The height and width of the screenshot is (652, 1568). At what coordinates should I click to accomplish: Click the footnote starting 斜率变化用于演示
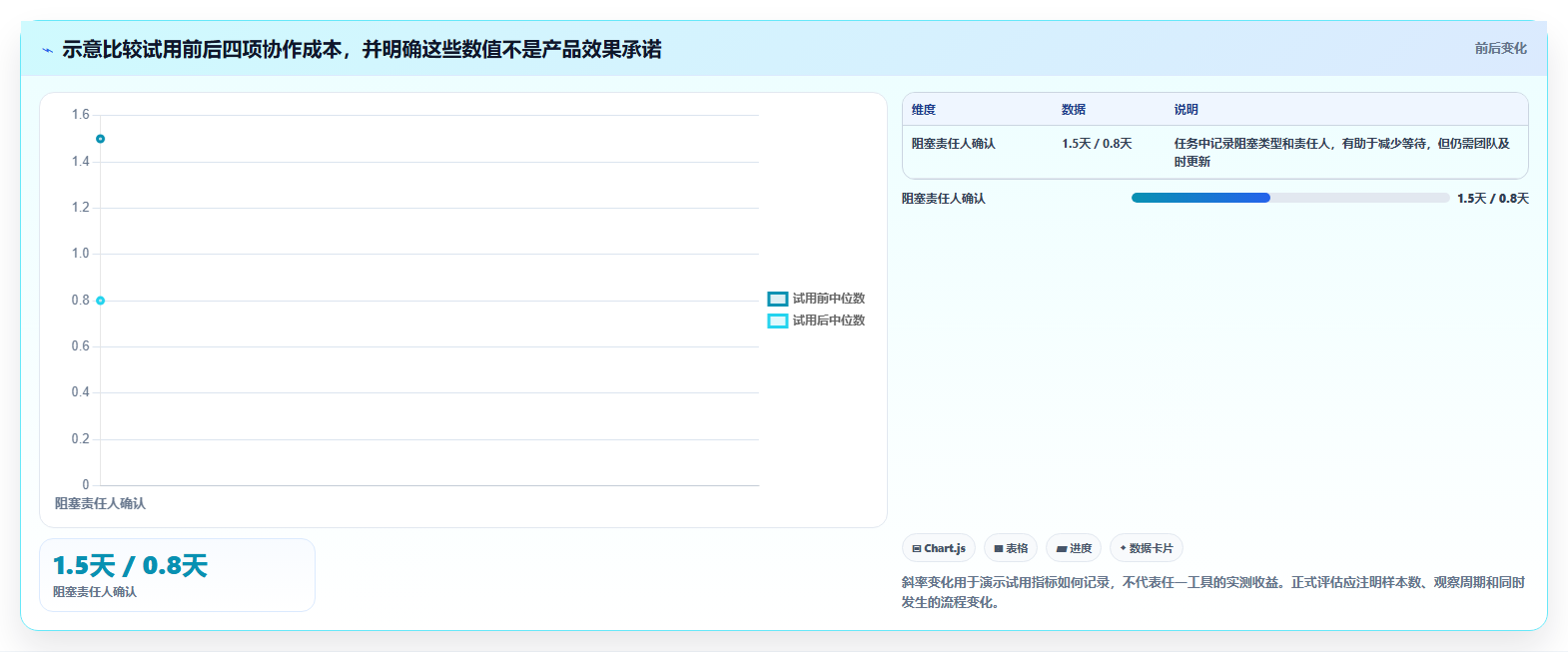point(1213,592)
